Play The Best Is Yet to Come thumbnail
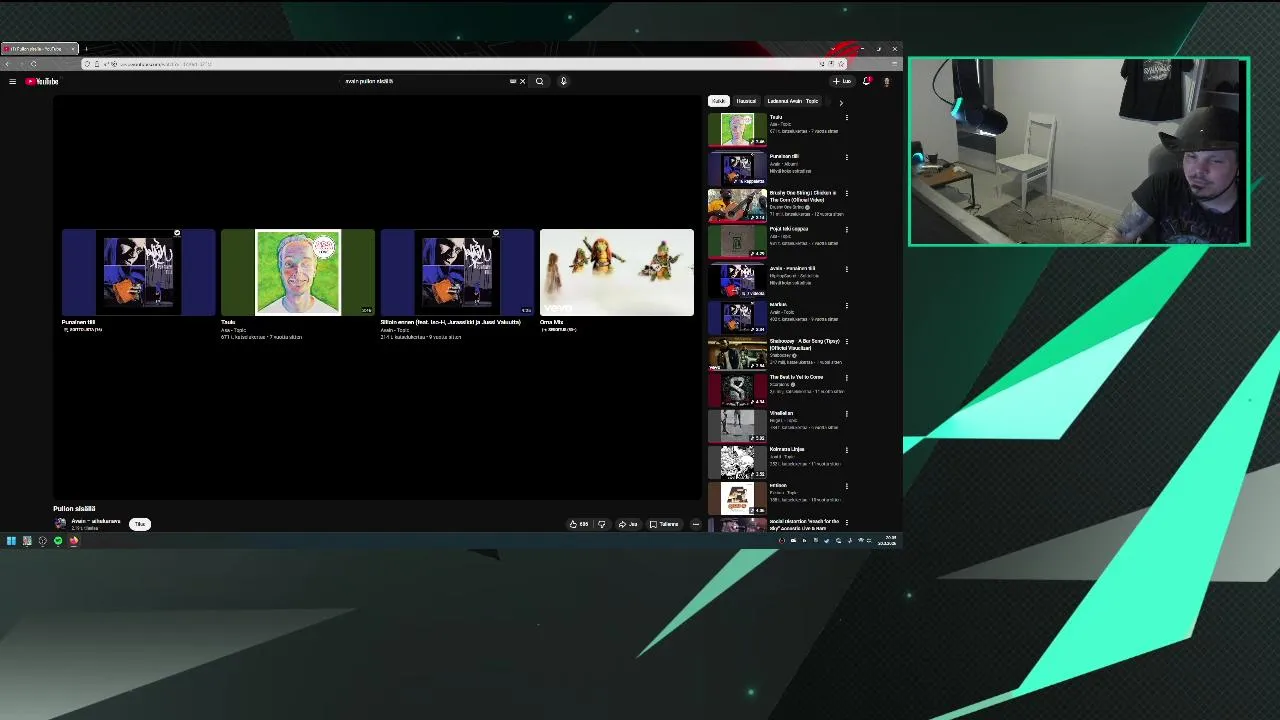1280x720 pixels. (737, 389)
